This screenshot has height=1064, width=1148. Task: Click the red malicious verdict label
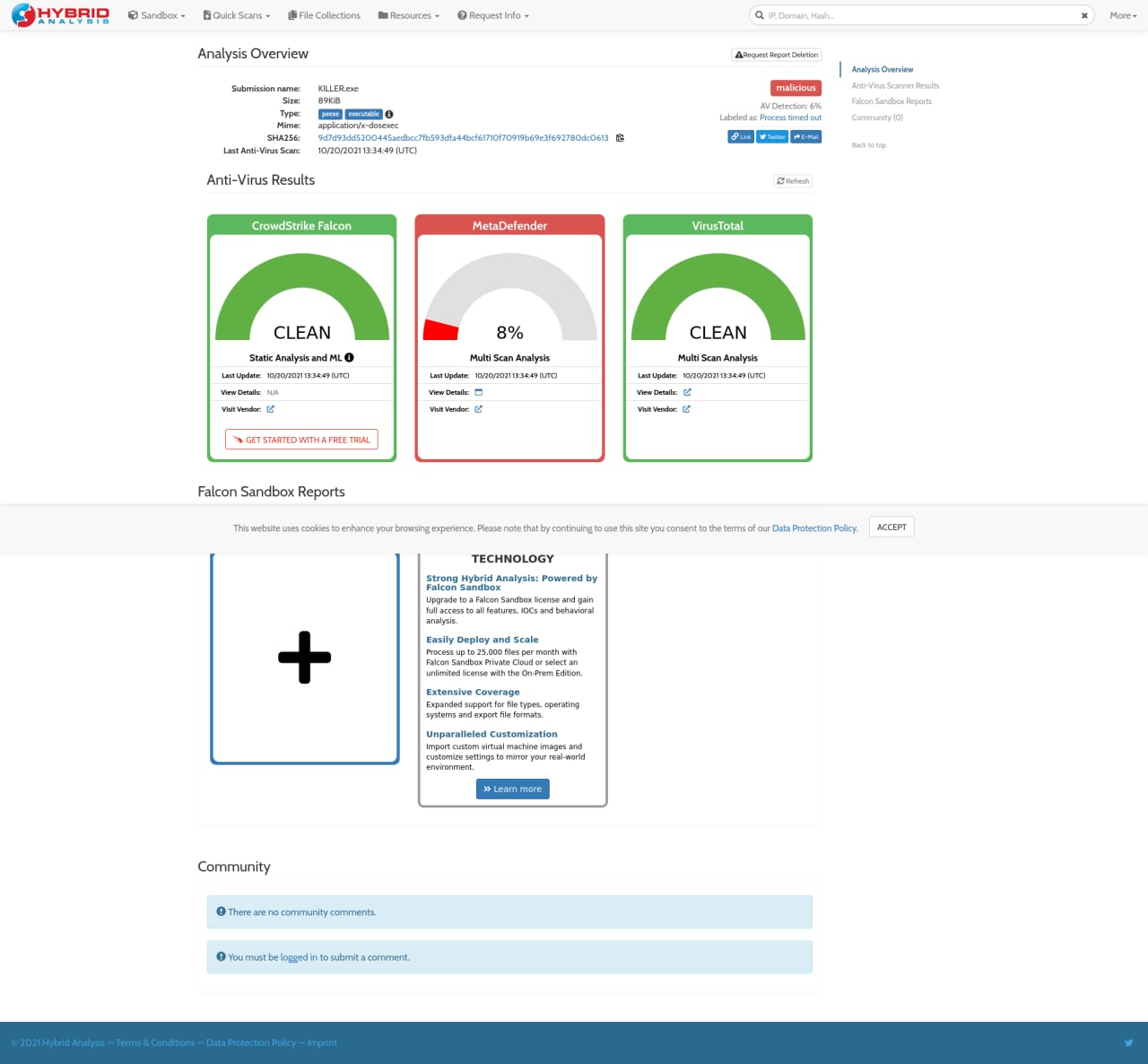pos(796,88)
